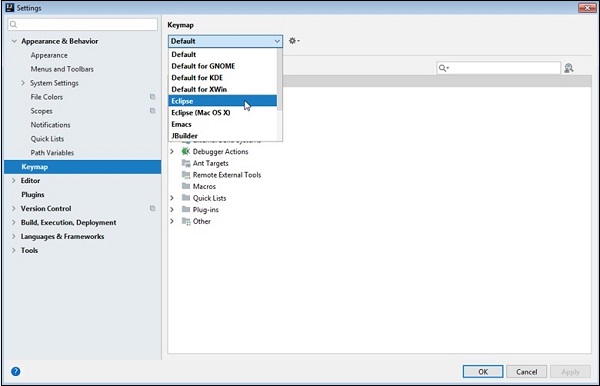
Task: Open Plugins settings page
Action: (x=33, y=194)
